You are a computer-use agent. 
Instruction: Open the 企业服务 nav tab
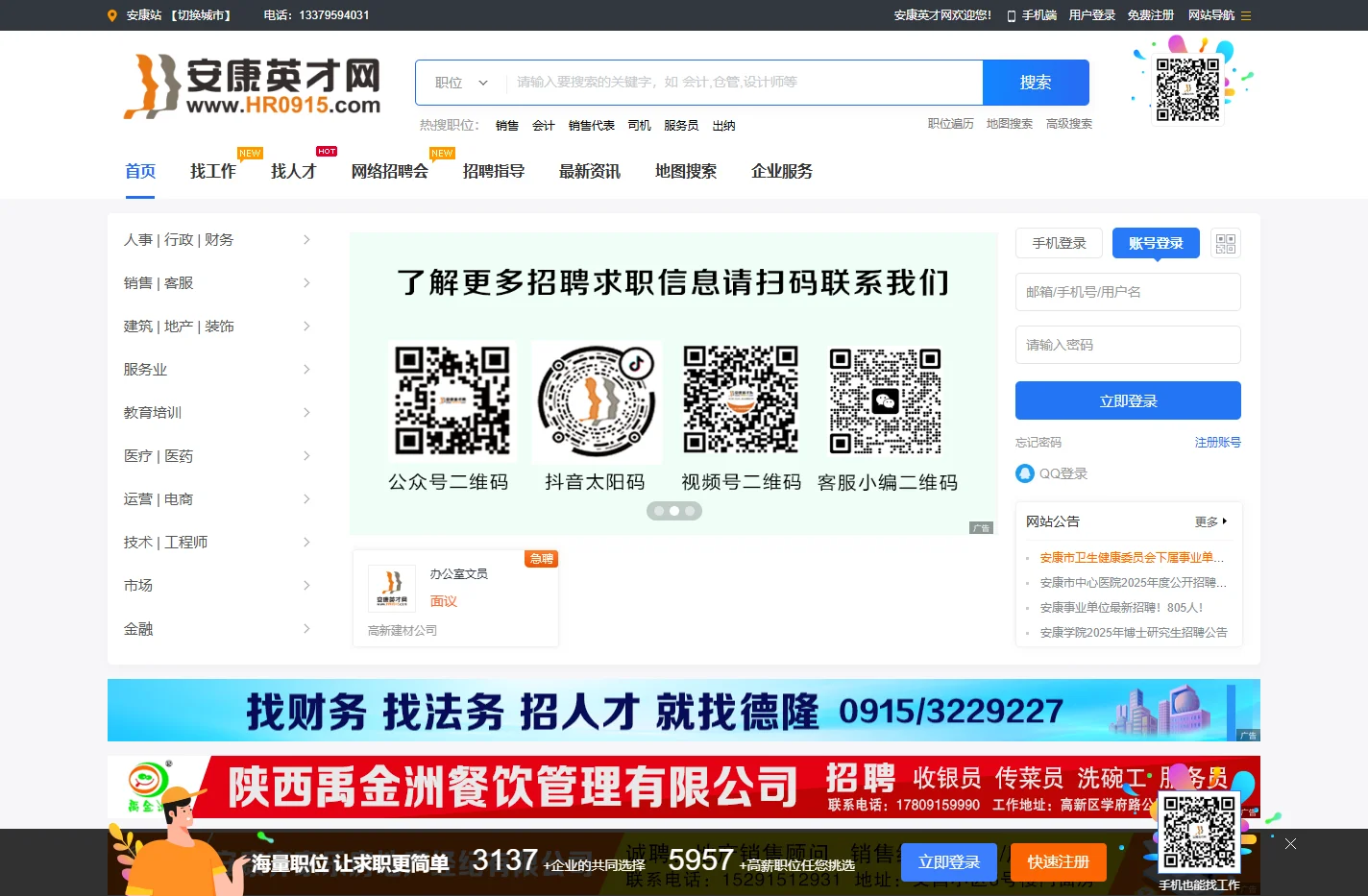782,171
